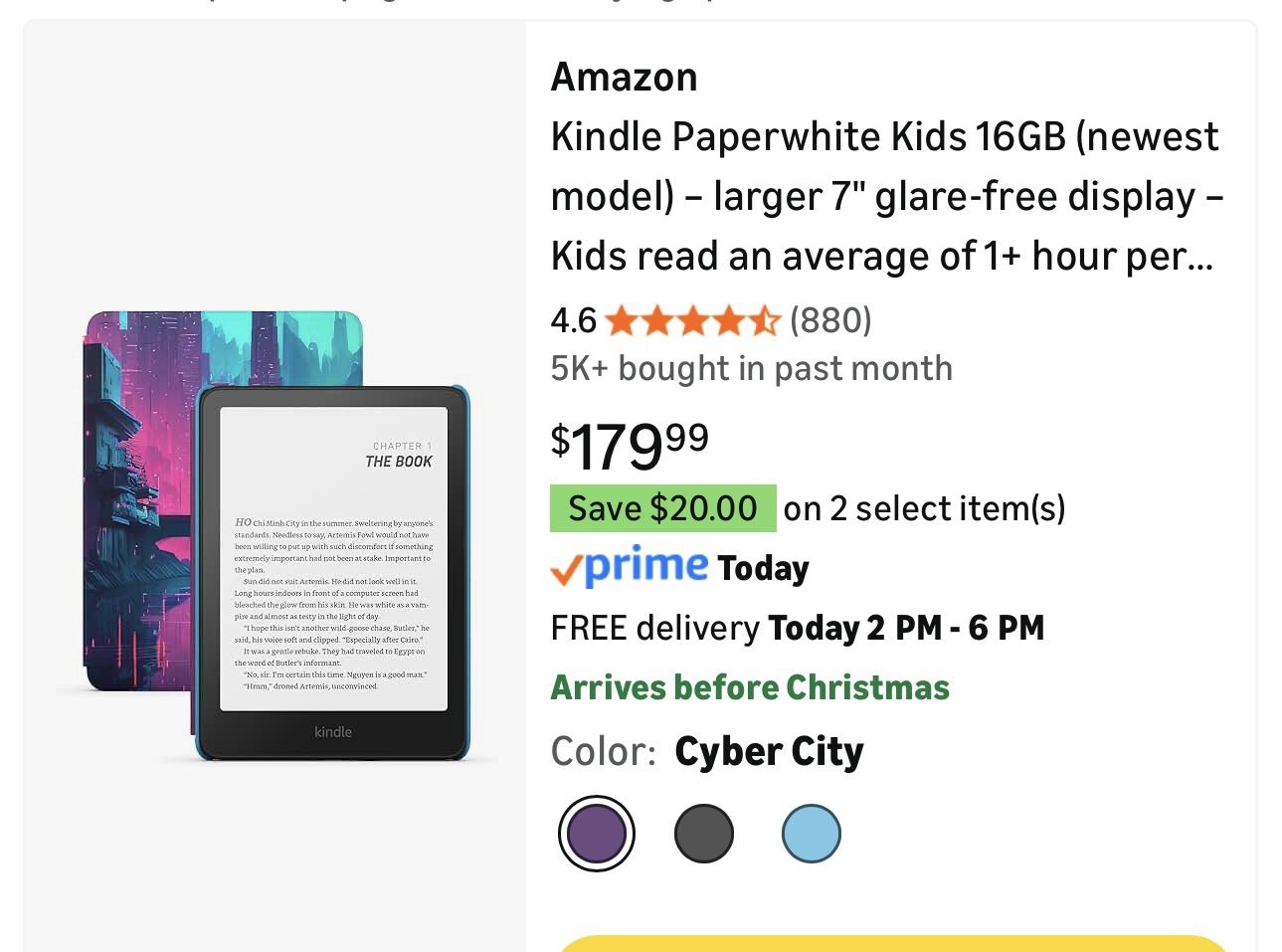
Task: Click the blue prime wordmark
Action: 644,566
